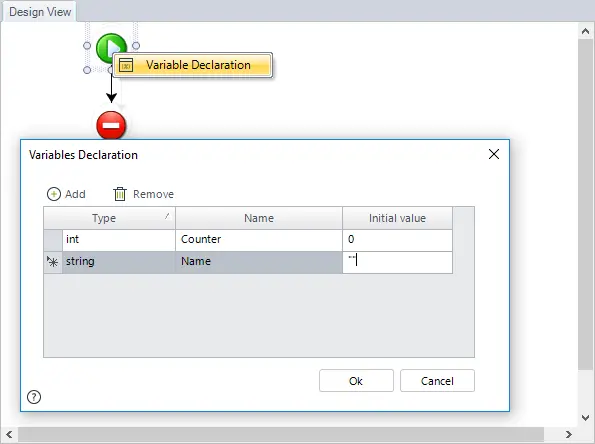The image size is (595, 444).
Task: Select the int type cell
Action: (x=119, y=240)
